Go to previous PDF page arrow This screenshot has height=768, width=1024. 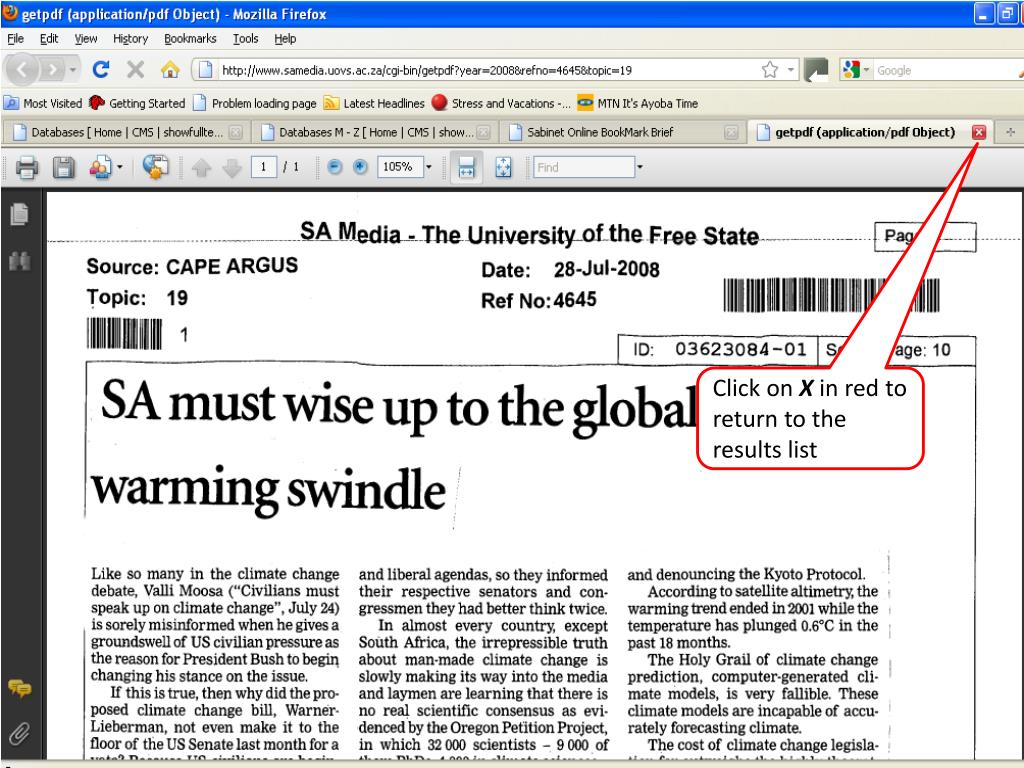201,168
